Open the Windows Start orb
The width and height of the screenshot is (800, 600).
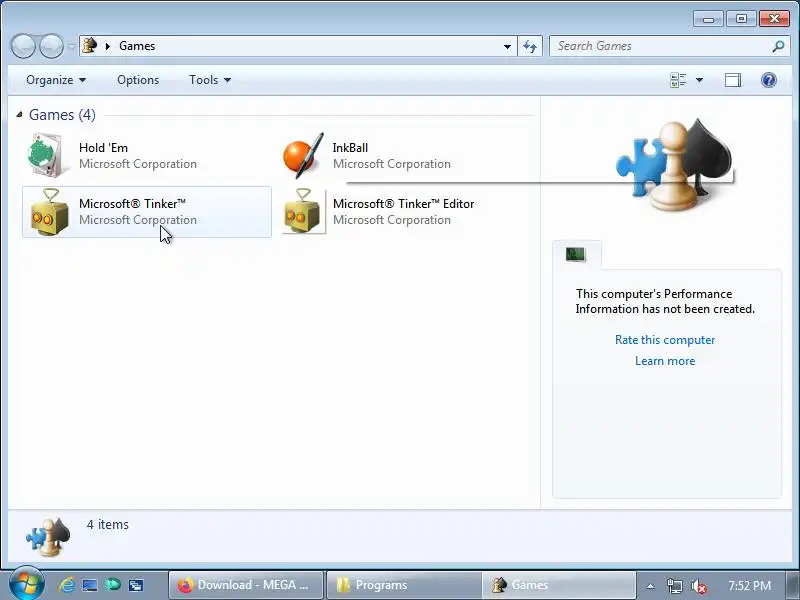point(26,584)
